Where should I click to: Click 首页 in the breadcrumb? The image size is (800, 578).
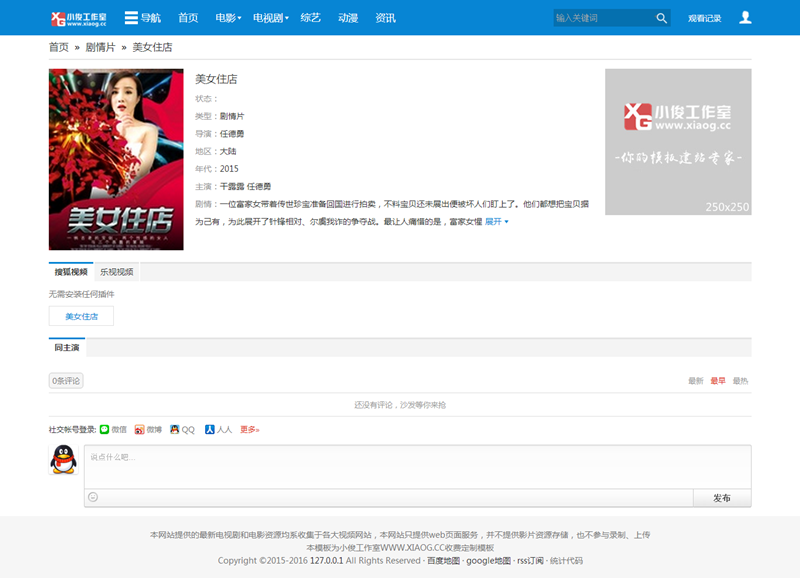point(59,47)
